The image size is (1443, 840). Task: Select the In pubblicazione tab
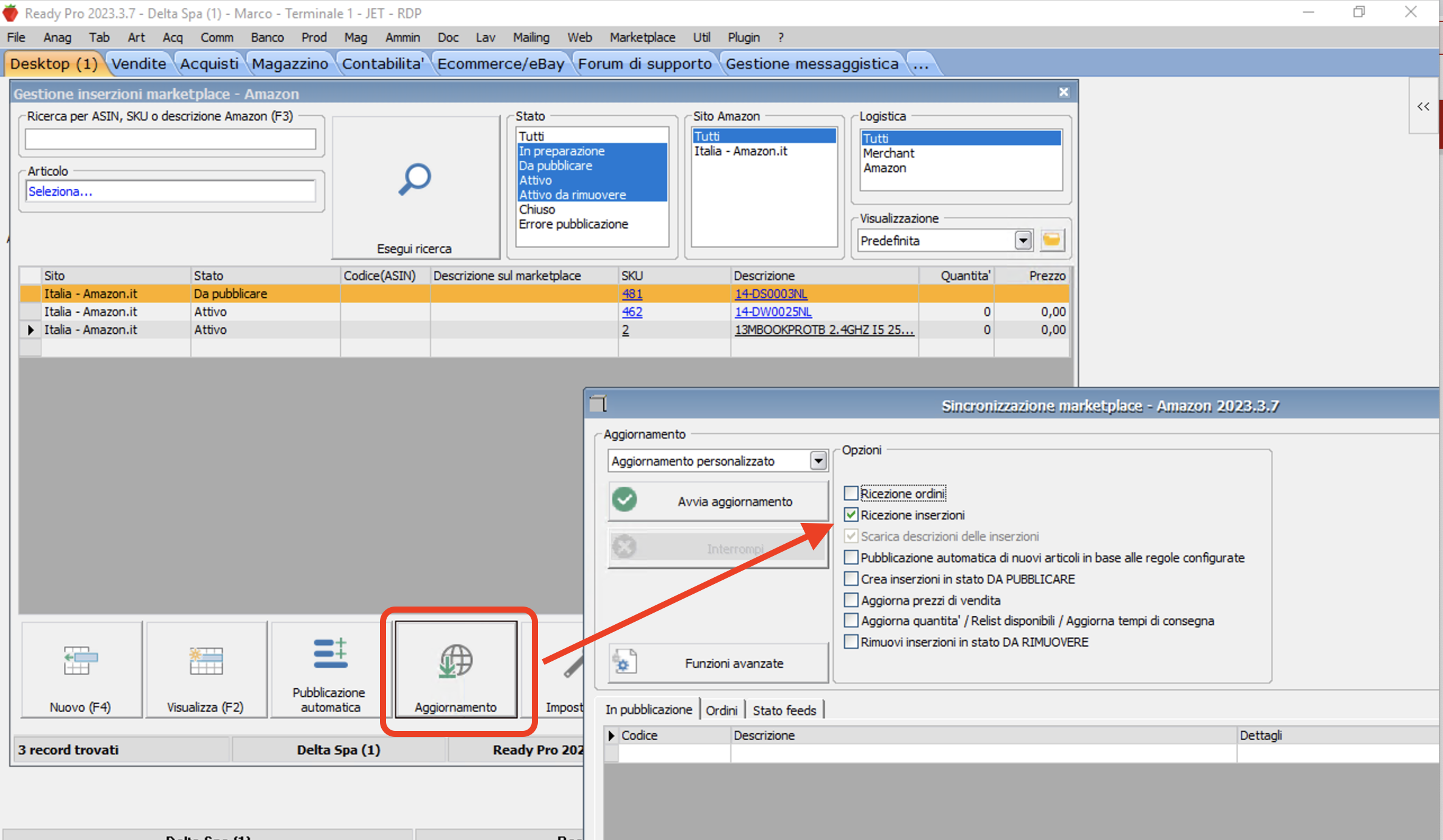[x=649, y=710]
